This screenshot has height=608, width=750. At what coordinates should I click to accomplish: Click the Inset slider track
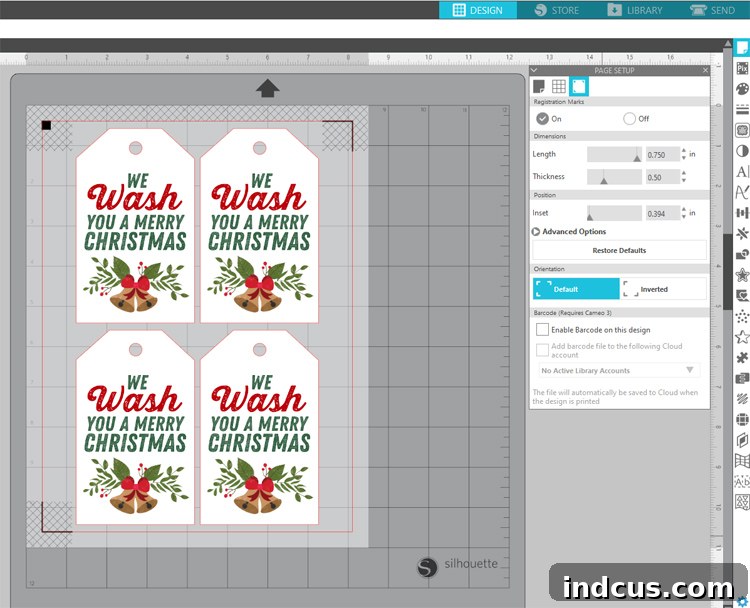(614, 213)
